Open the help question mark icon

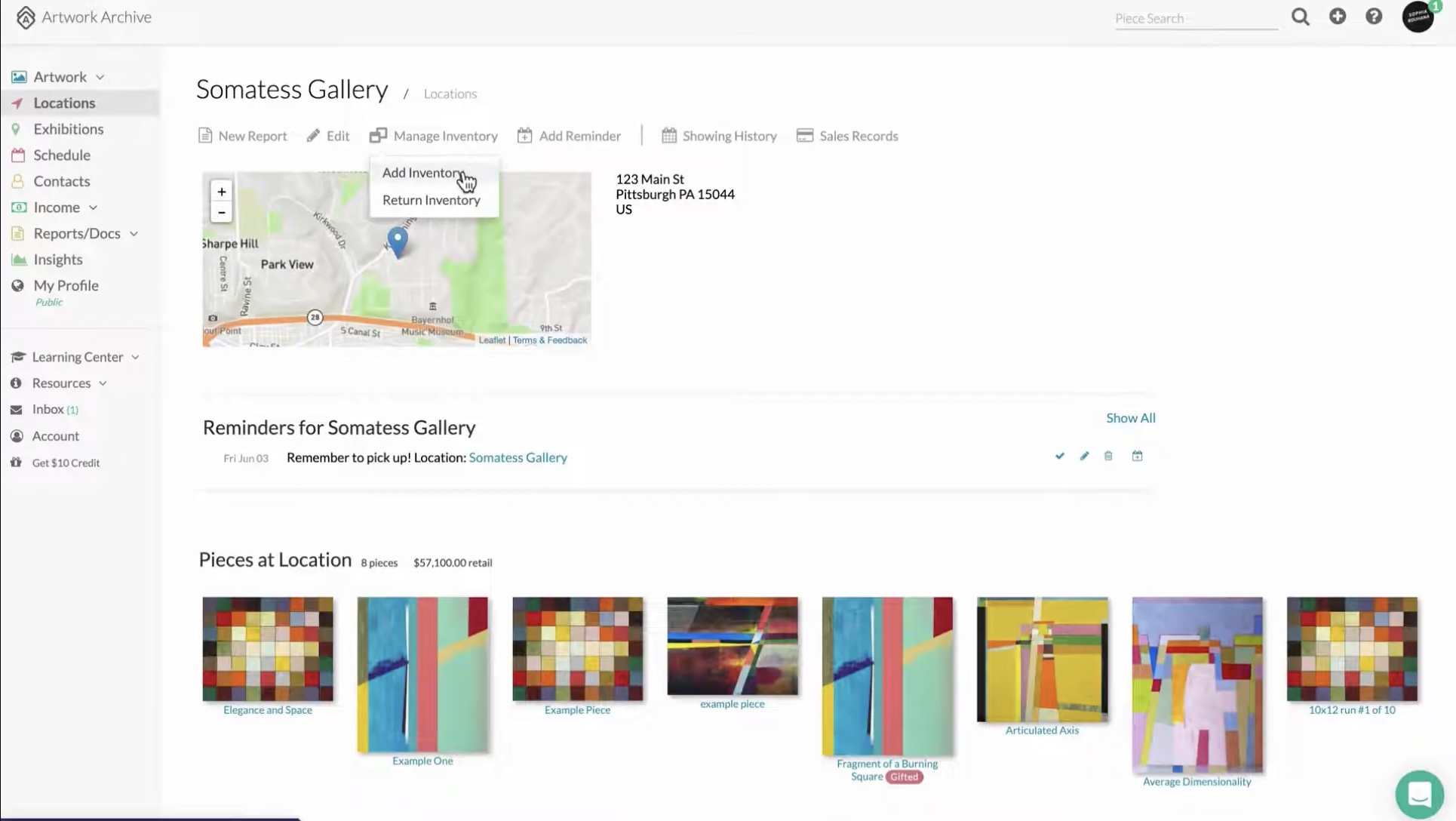click(1374, 16)
